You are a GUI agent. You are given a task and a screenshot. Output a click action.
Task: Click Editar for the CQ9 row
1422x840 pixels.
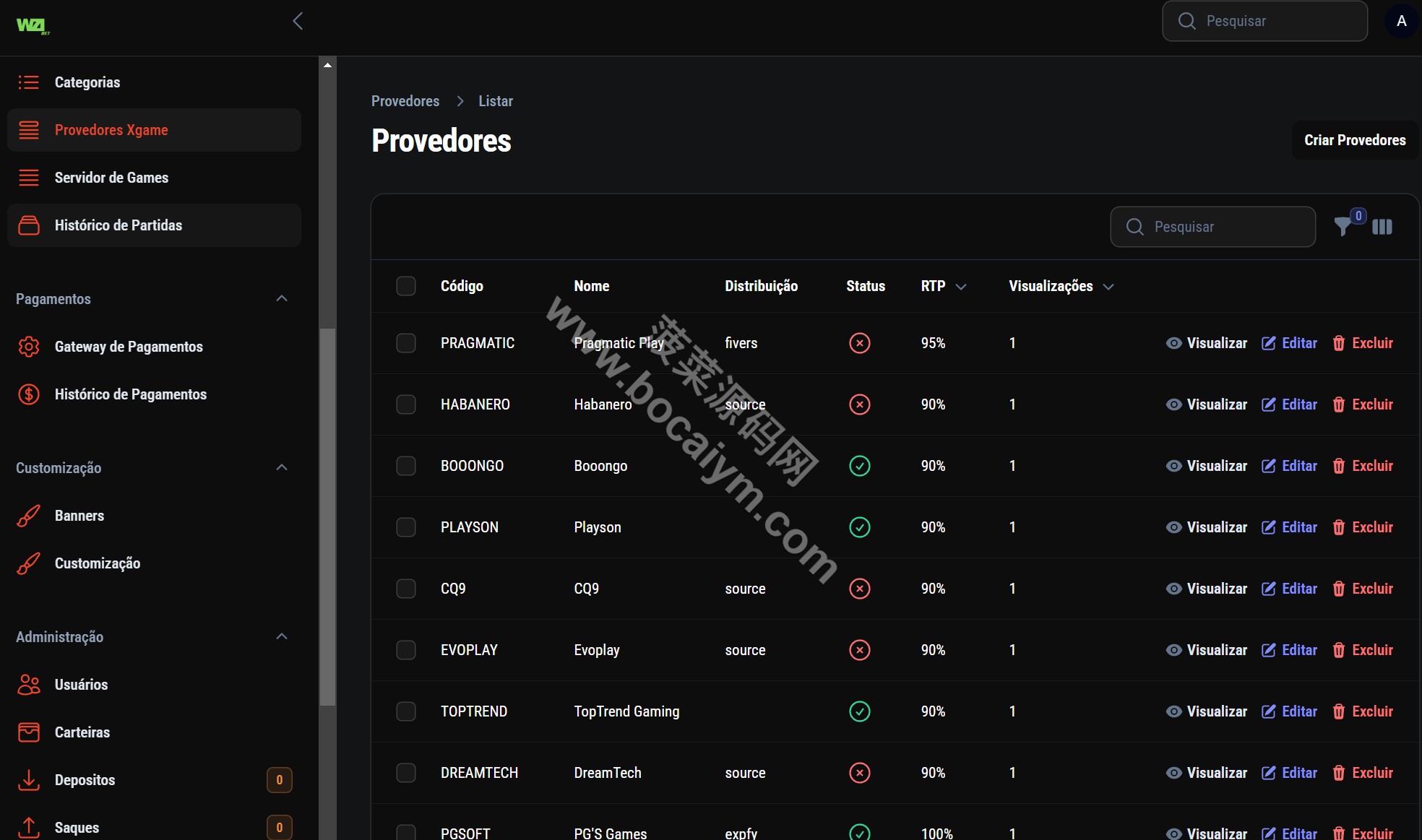point(1289,589)
